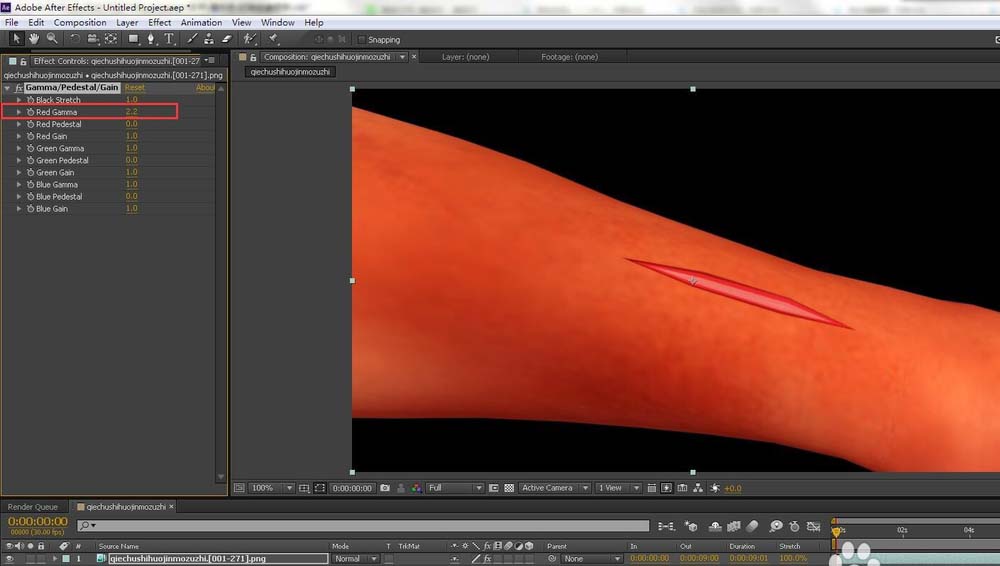Screen dimensions: 1000x566
Task: Toggle the Black Stretch stopwatch
Action: click(x=30, y=100)
